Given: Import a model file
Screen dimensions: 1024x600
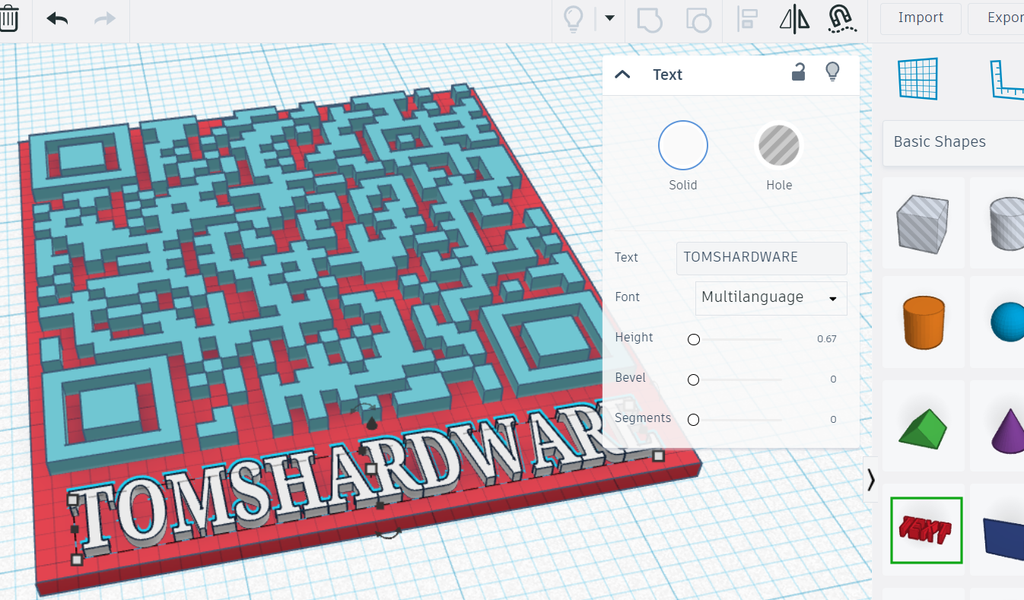Looking at the screenshot, I should [x=919, y=18].
